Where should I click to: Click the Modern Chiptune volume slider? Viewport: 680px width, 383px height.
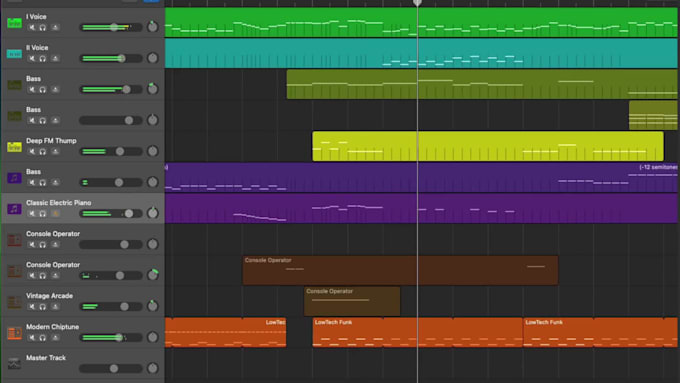[111, 337]
